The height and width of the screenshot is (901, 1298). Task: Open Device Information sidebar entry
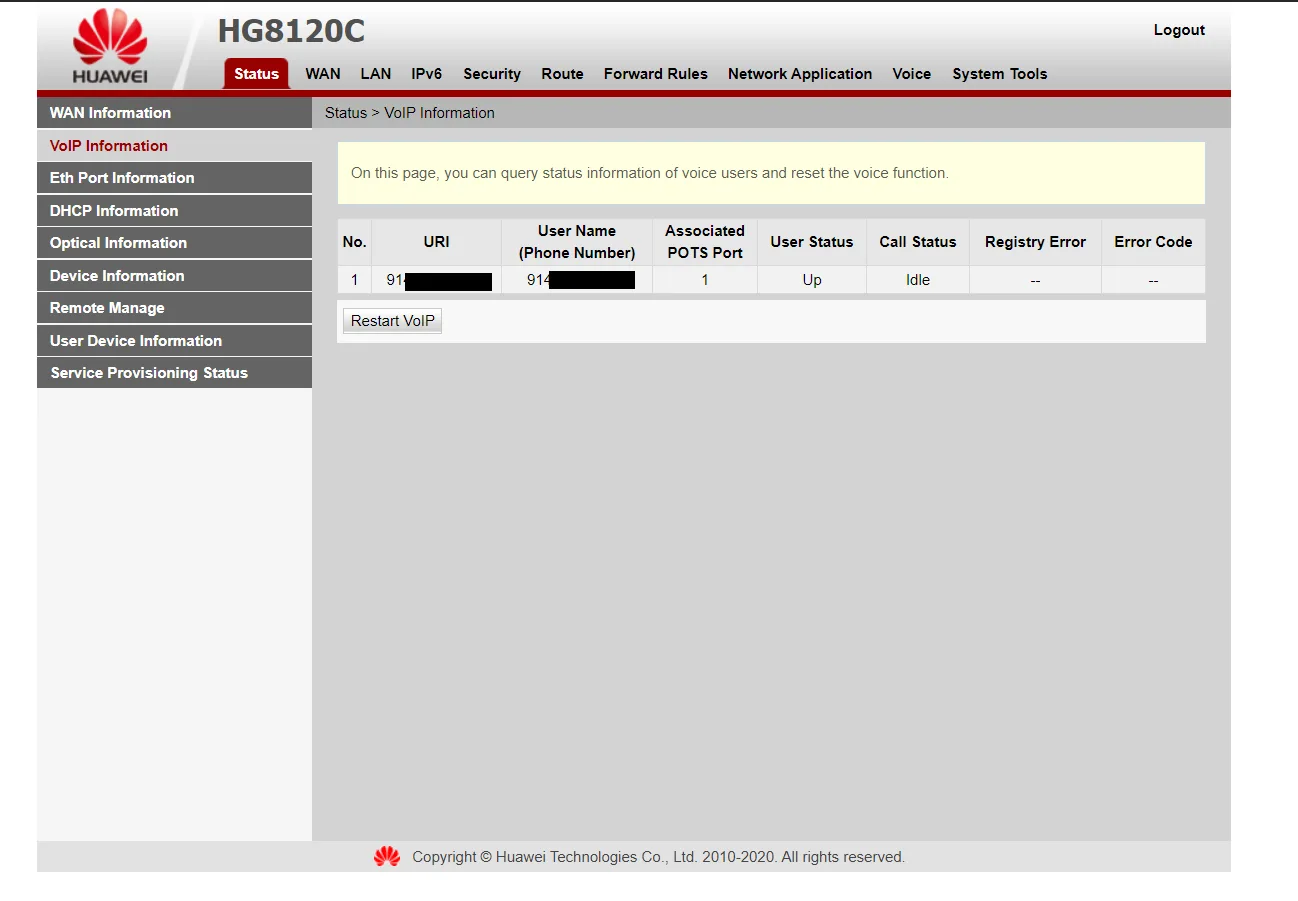(x=117, y=276)
